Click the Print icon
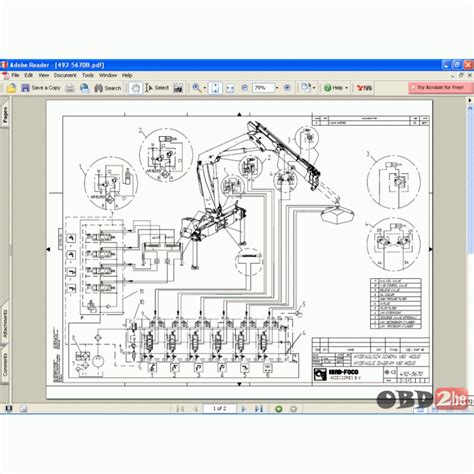 coord(70,88)
